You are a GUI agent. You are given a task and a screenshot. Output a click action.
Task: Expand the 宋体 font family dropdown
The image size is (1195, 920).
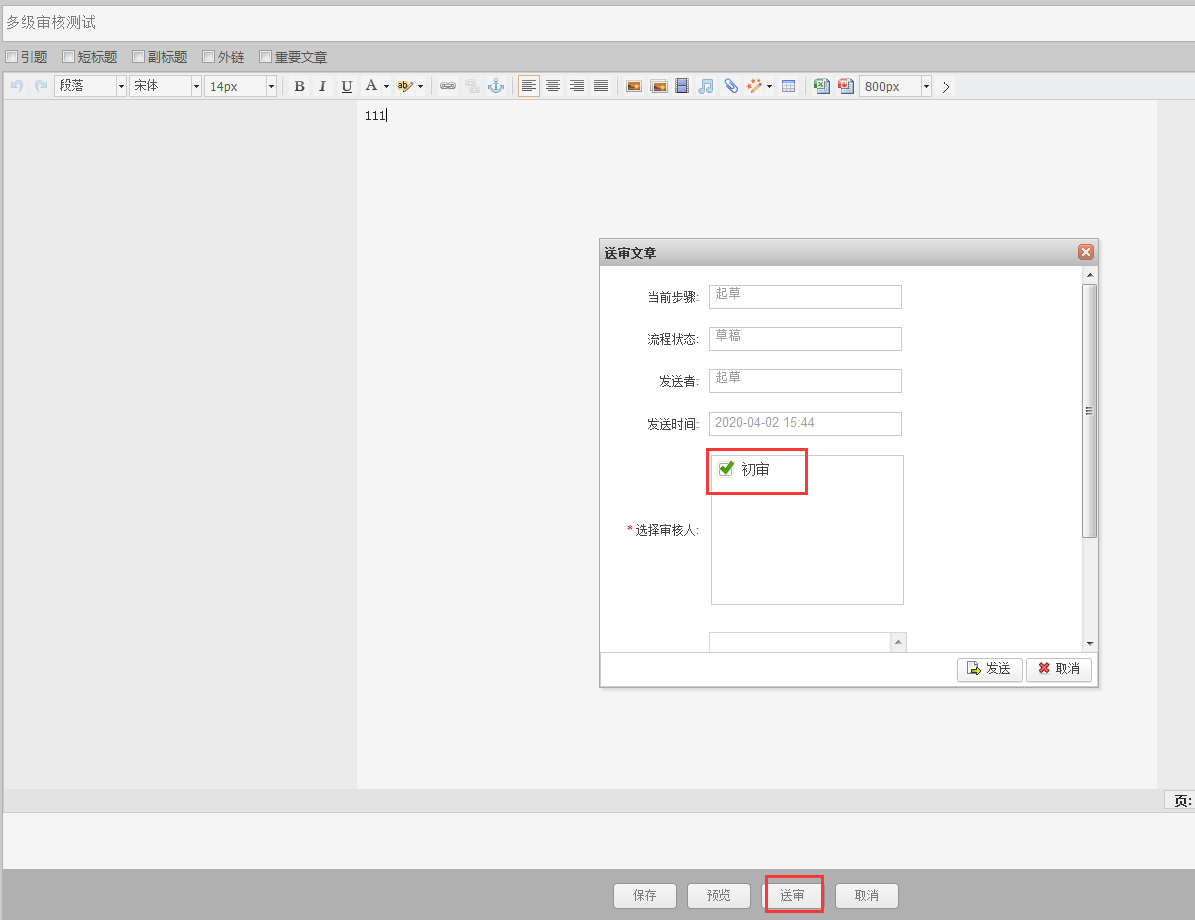click(196, 87)
